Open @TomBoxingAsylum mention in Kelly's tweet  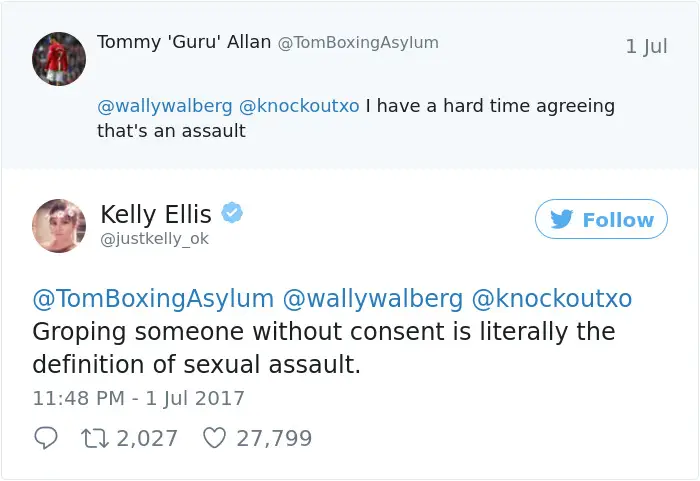(x=153, y=299)
